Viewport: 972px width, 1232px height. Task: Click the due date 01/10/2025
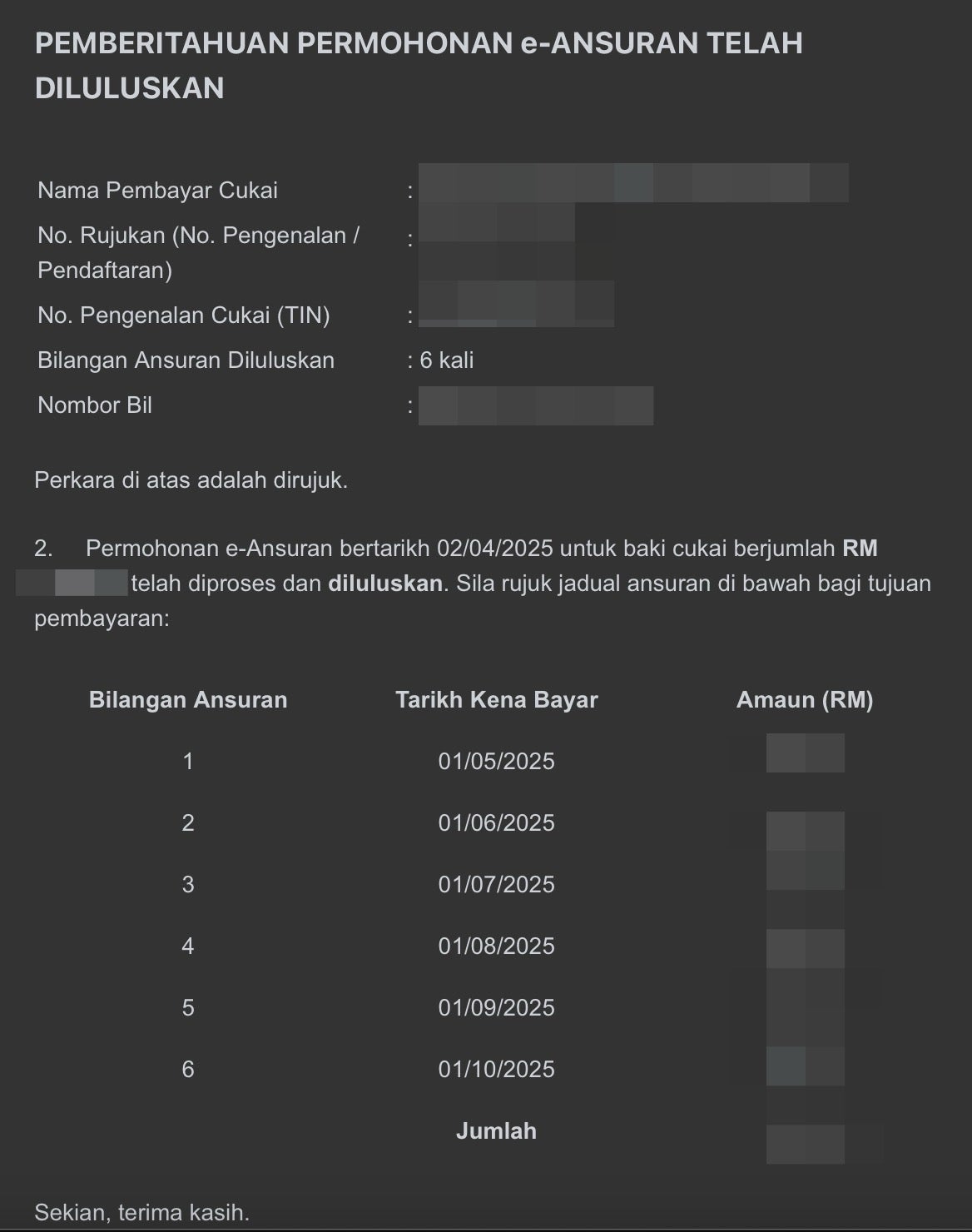497,1070
